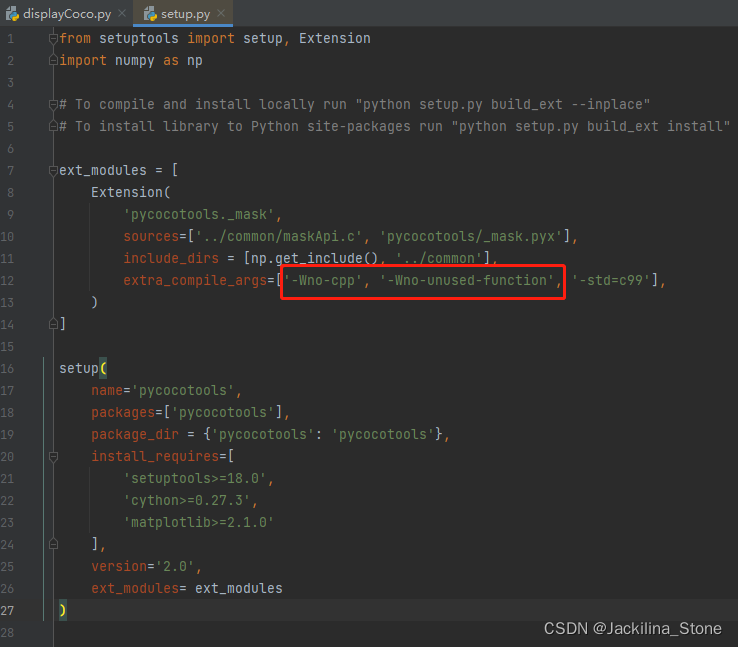
Task: Click on name='pycocotools' line
Action: [167, 391]
